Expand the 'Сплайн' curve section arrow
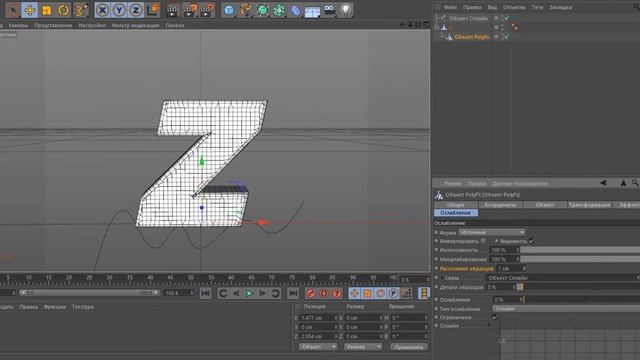This screenshot has width=640, height=360. click(x=489, y=325)
